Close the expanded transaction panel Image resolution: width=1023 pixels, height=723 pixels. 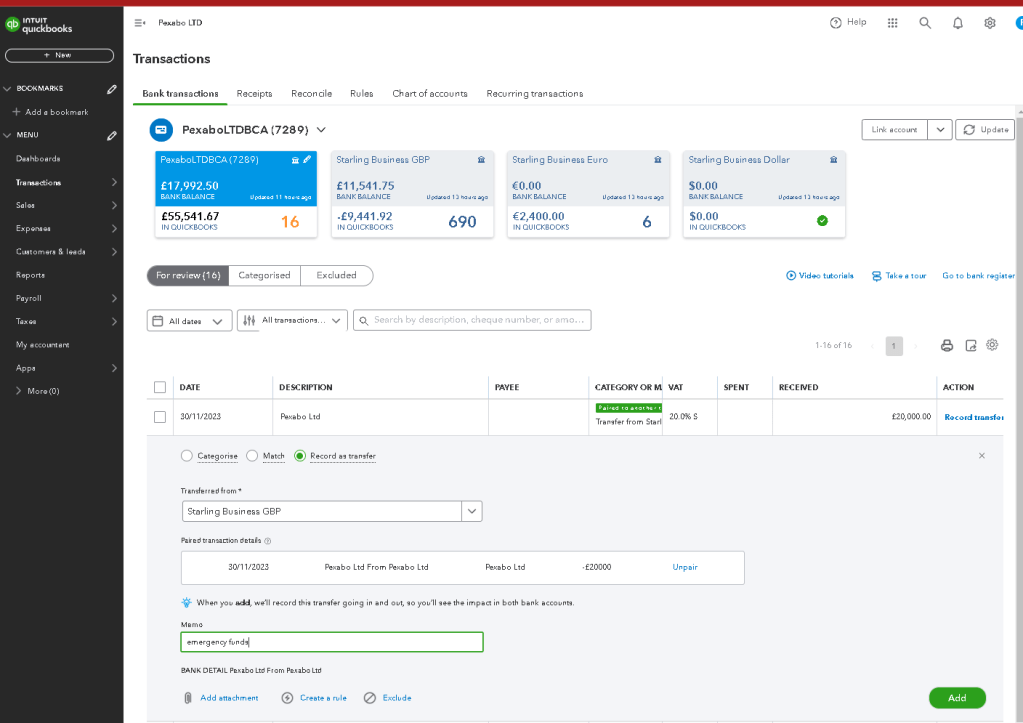(982, 455)
